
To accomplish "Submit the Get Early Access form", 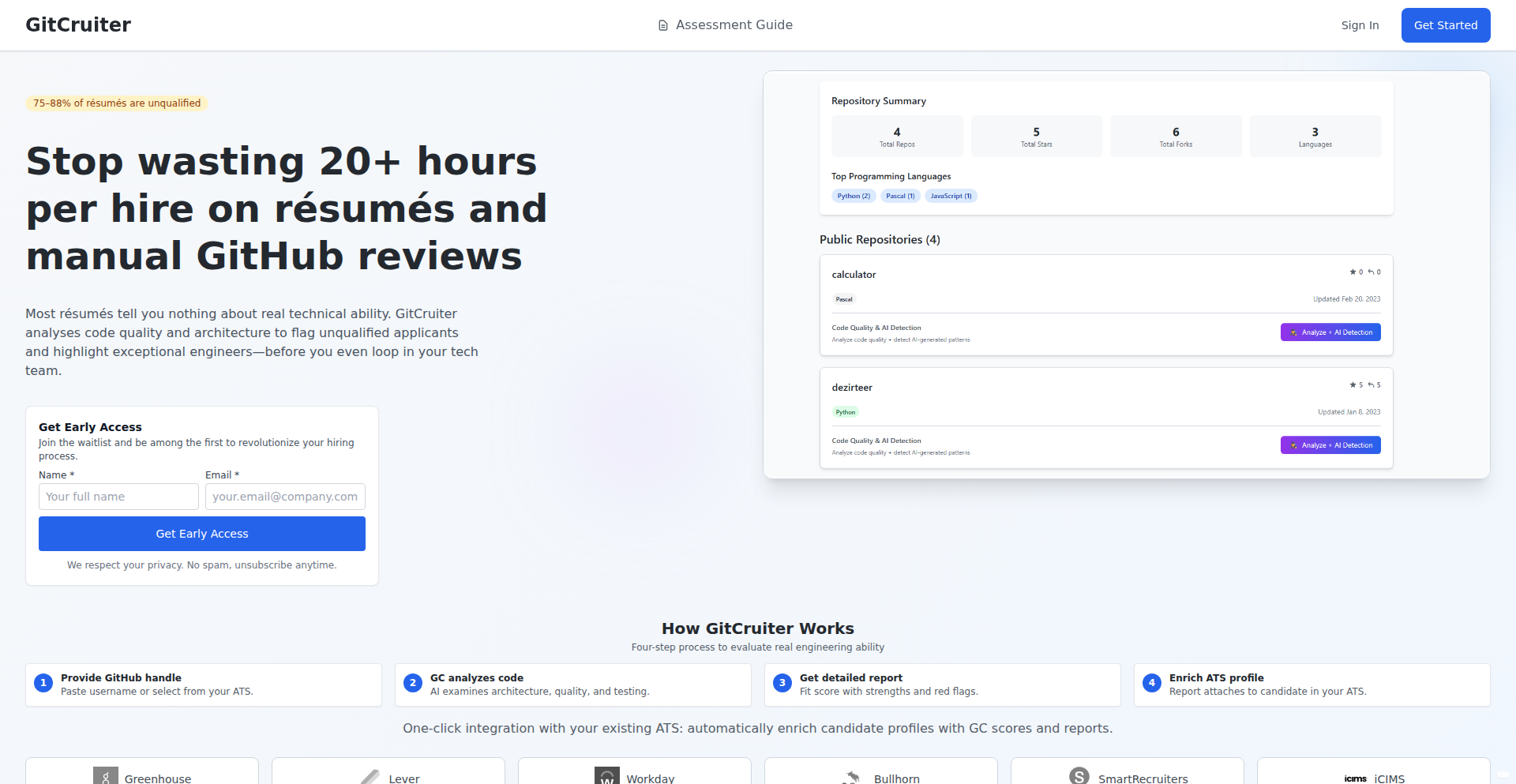I will [x=201, y=534].
